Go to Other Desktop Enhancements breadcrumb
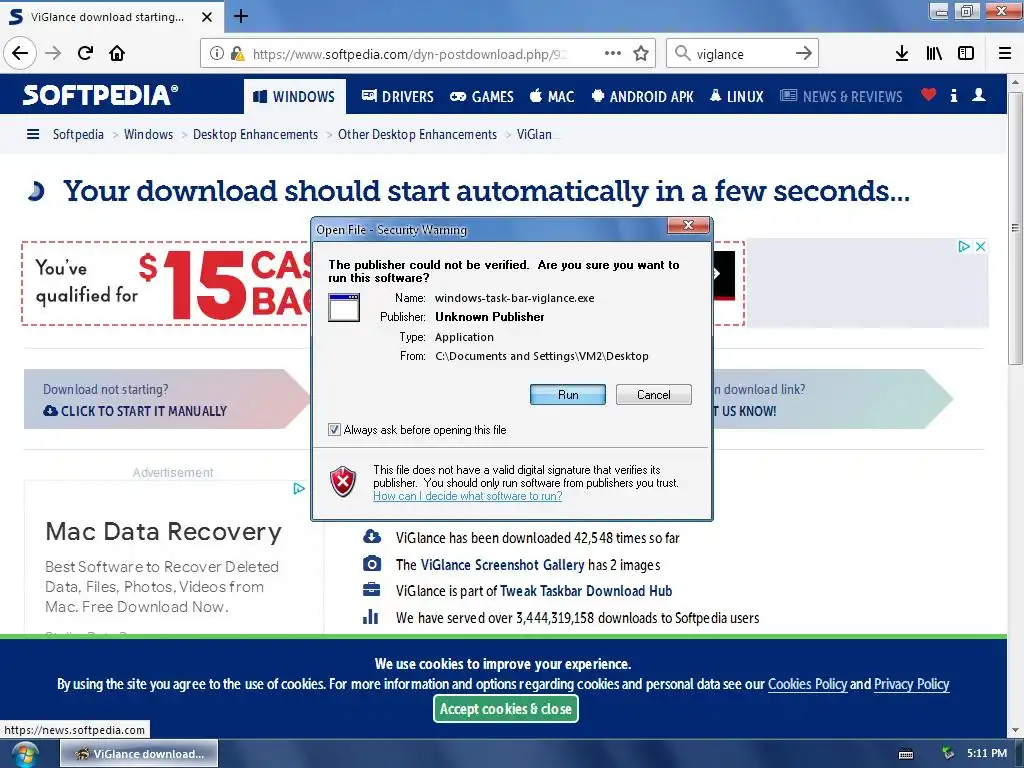 click(x=417, y=135)
